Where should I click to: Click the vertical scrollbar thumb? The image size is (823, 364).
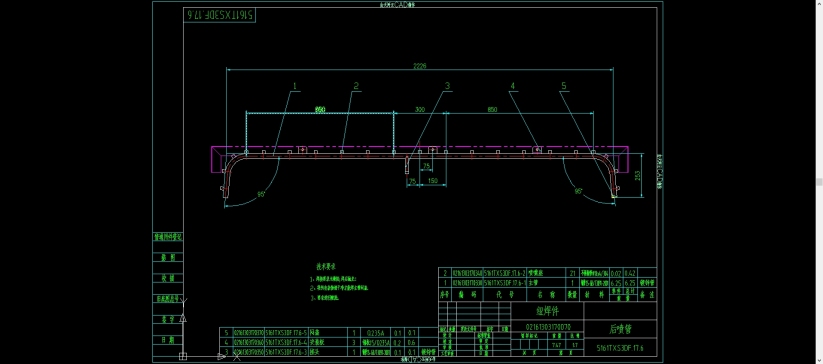(819, 182)
